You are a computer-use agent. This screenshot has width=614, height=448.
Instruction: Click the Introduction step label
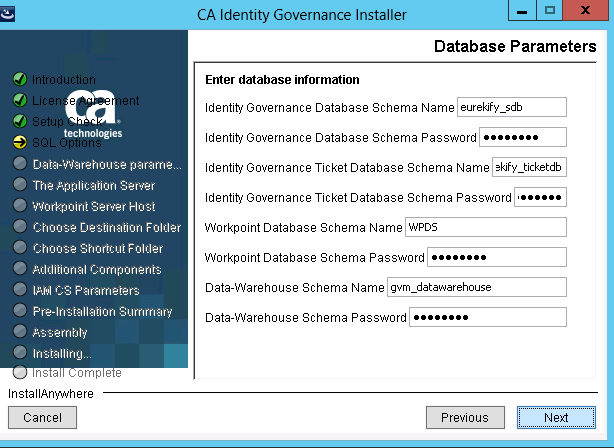[64, 79]
